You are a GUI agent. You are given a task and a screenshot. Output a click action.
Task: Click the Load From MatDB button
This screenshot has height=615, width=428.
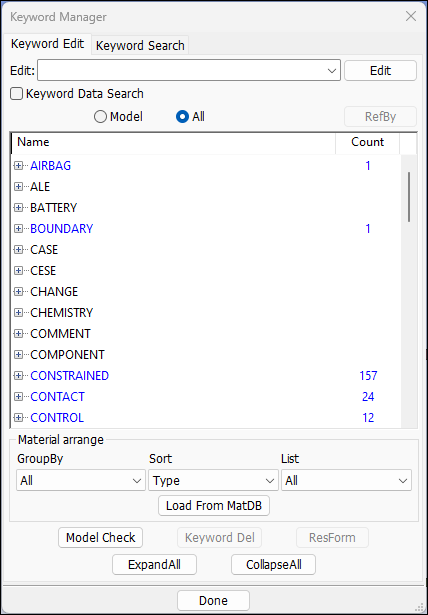(x=214, y=506)
